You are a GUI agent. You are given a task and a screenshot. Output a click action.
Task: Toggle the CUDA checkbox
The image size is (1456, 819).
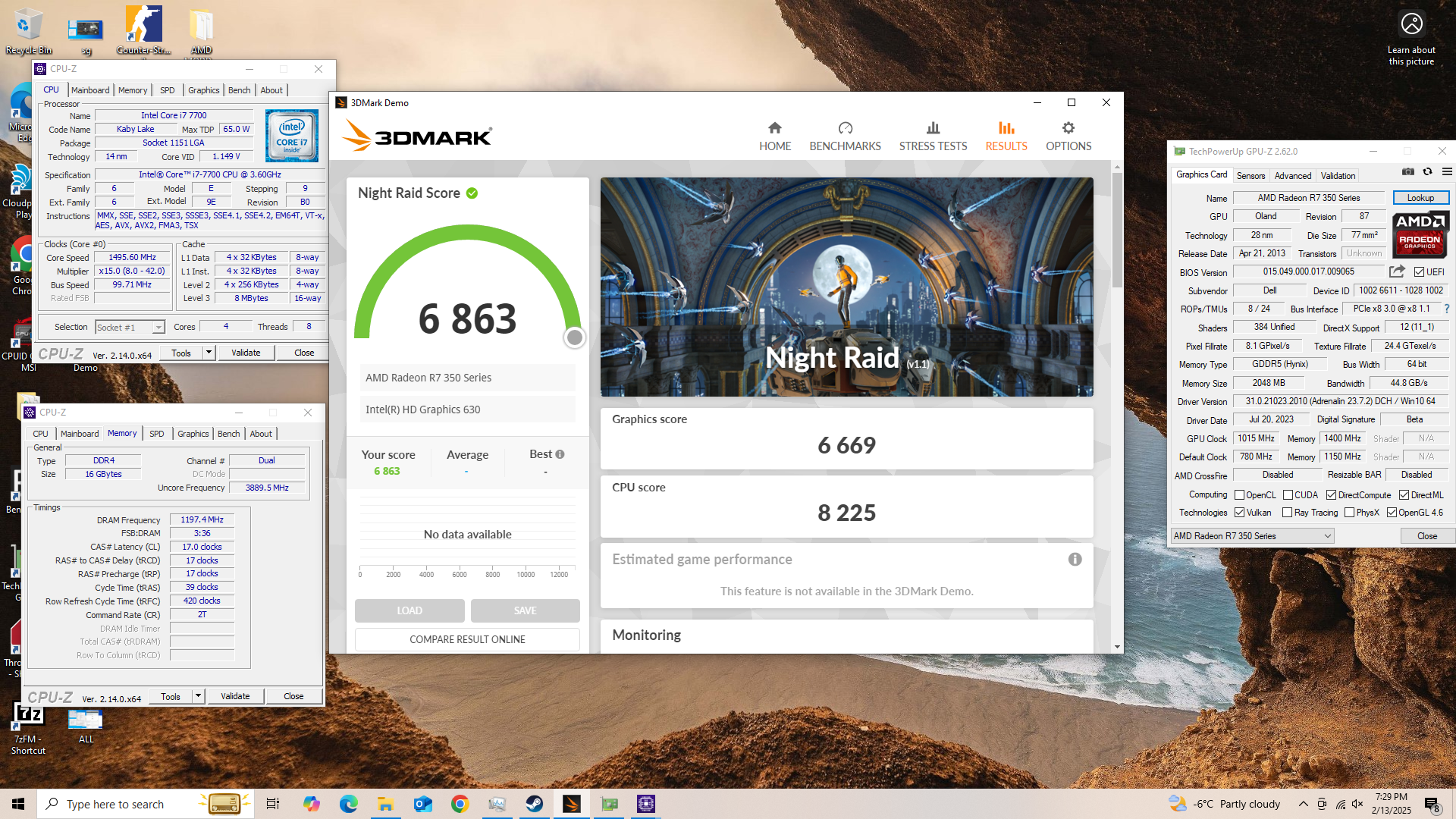[1288, 495]
